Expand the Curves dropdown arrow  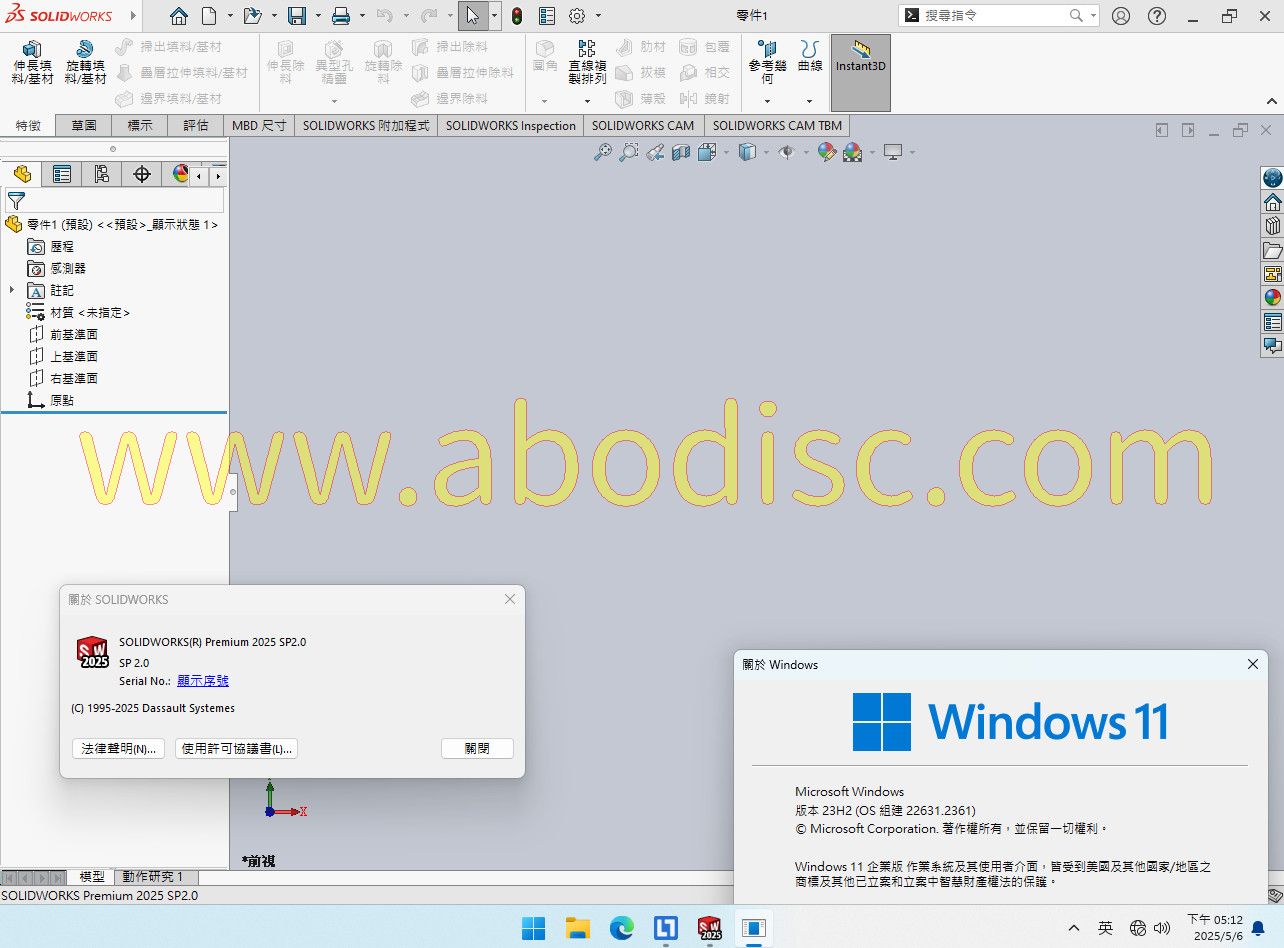809,101
